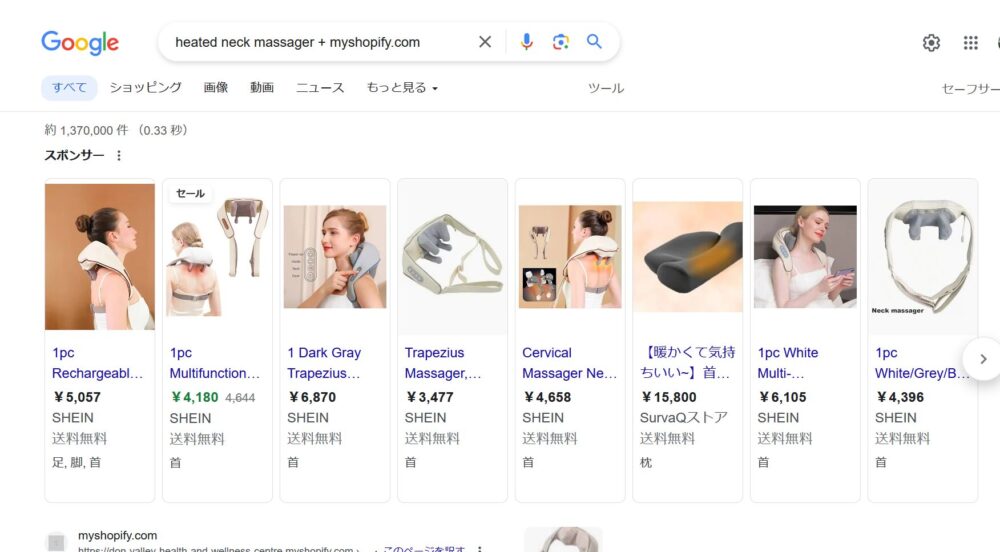This screenshot has height=552, width=1000.
Task: Start voice search with microphone icon
Action: (x=527, y=42)
